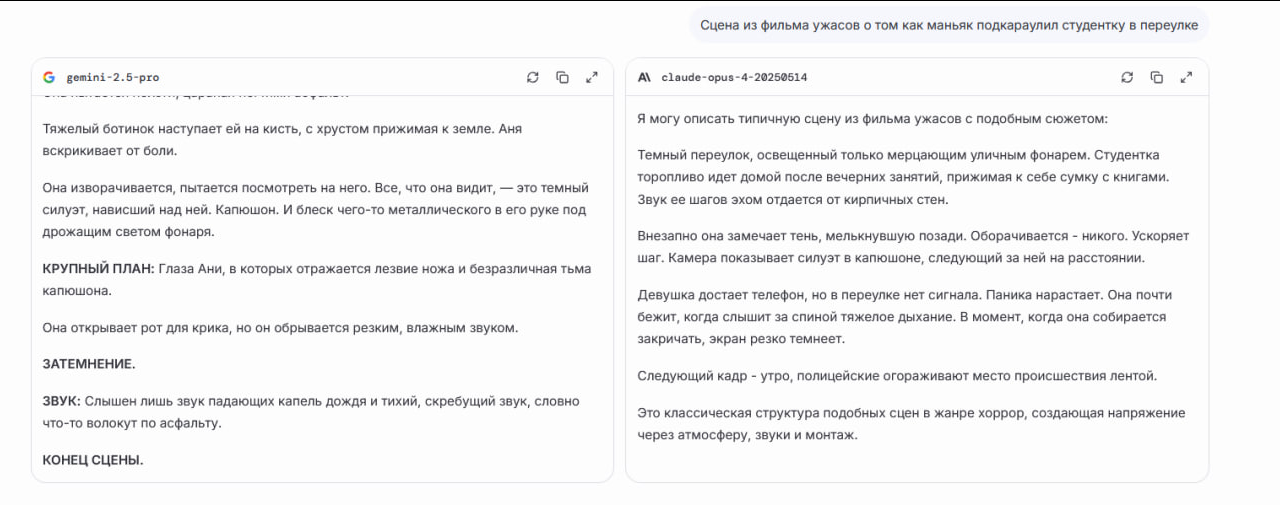Click the 'ЗВУК:' bold label
Image resolution: width=1280 pixels, height=505 pixels.
(62, 401)
